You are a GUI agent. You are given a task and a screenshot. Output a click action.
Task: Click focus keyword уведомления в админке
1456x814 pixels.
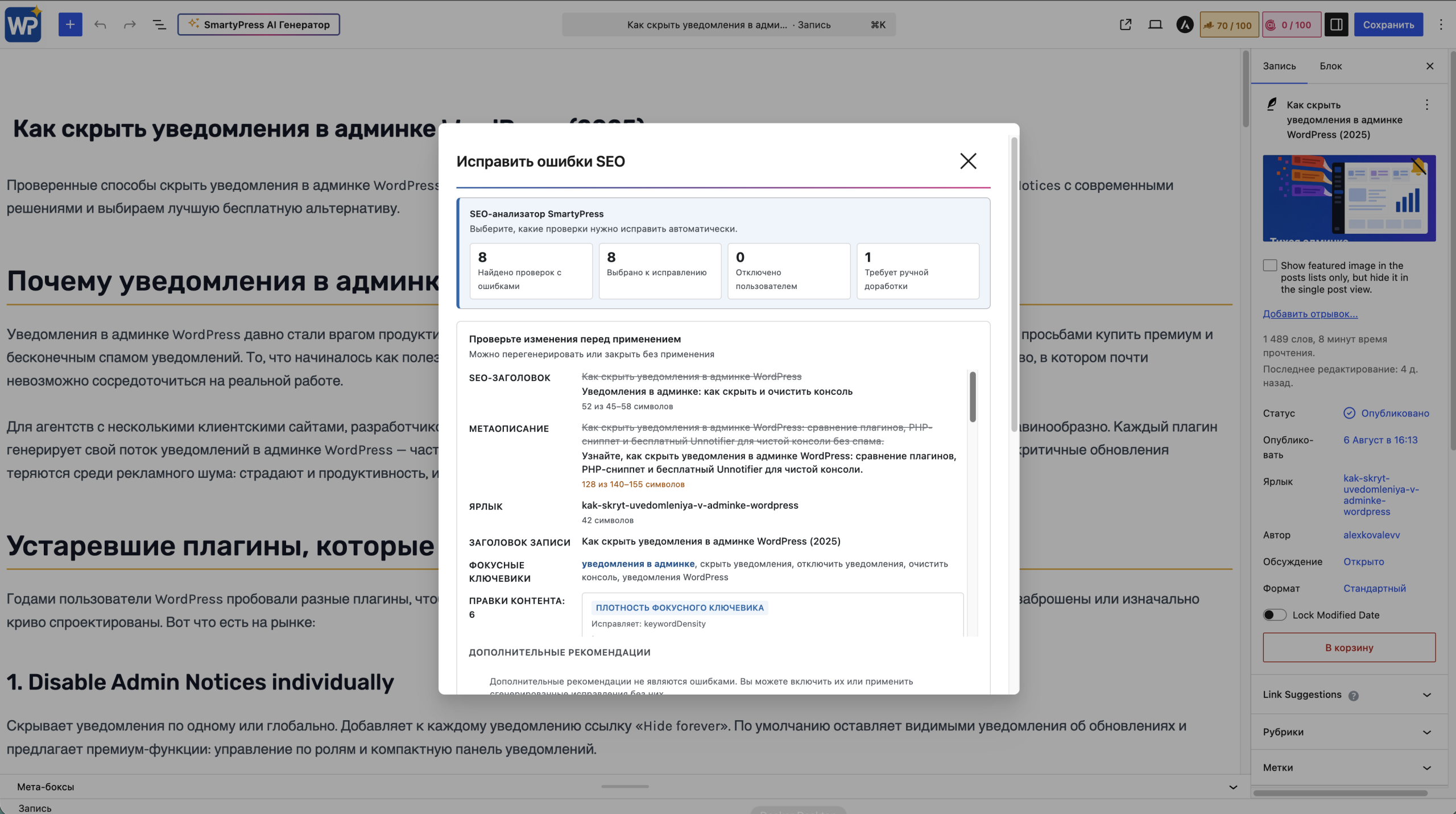click(x=638, y=564)
